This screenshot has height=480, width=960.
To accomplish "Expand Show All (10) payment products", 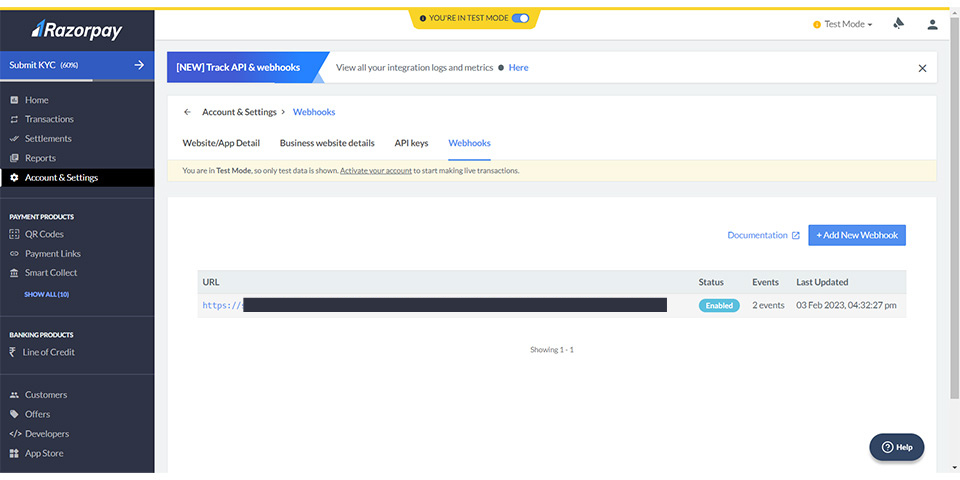I will 46,294.
